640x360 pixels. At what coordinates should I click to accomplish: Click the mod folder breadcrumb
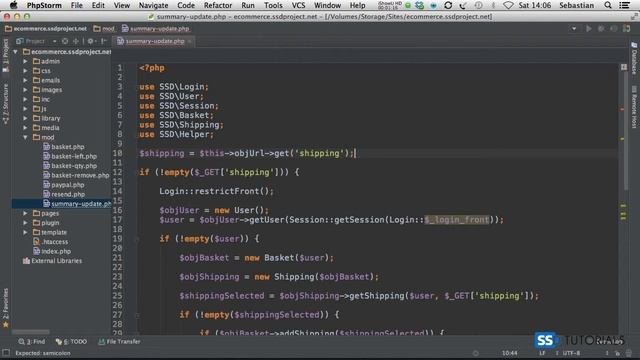click(104, 29)
